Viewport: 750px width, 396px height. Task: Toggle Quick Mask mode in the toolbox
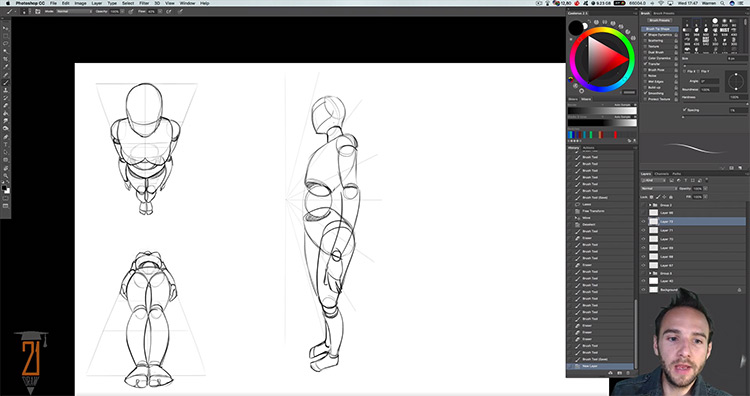6,198
